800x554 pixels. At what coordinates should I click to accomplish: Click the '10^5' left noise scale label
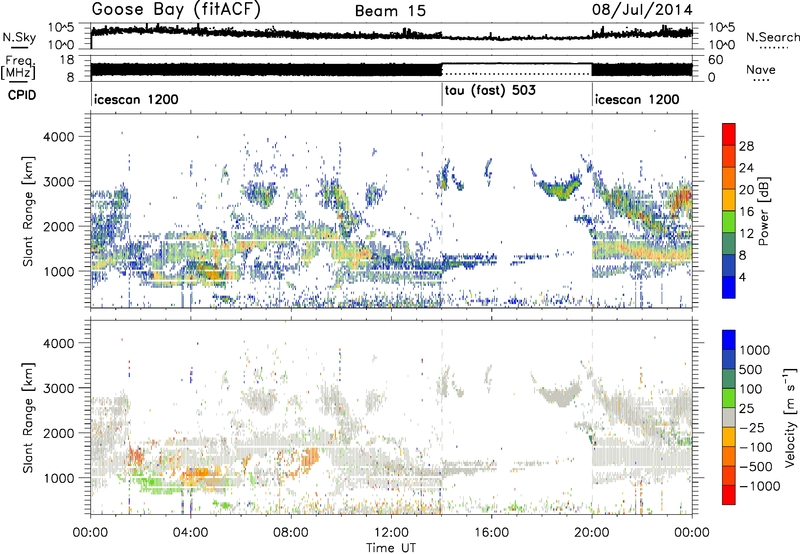[61, 28]
